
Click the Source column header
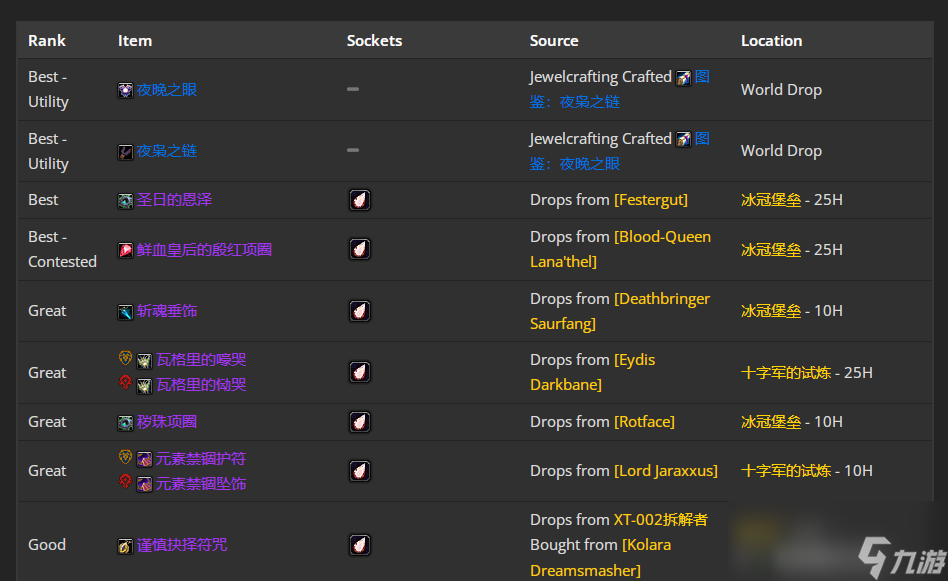click(554, 41)
